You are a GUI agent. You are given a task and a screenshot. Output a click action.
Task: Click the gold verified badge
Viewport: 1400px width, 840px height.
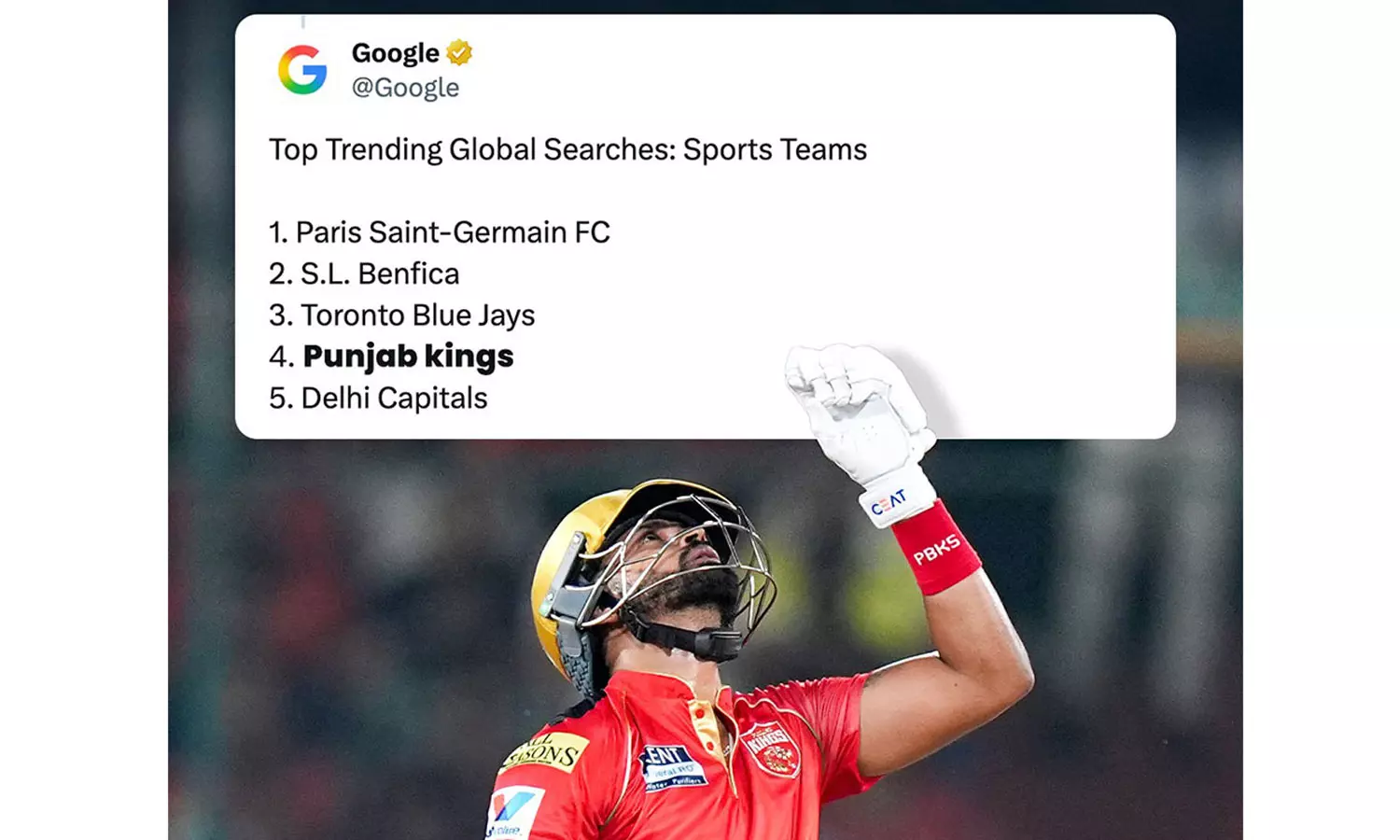click(x=459, y=53)
